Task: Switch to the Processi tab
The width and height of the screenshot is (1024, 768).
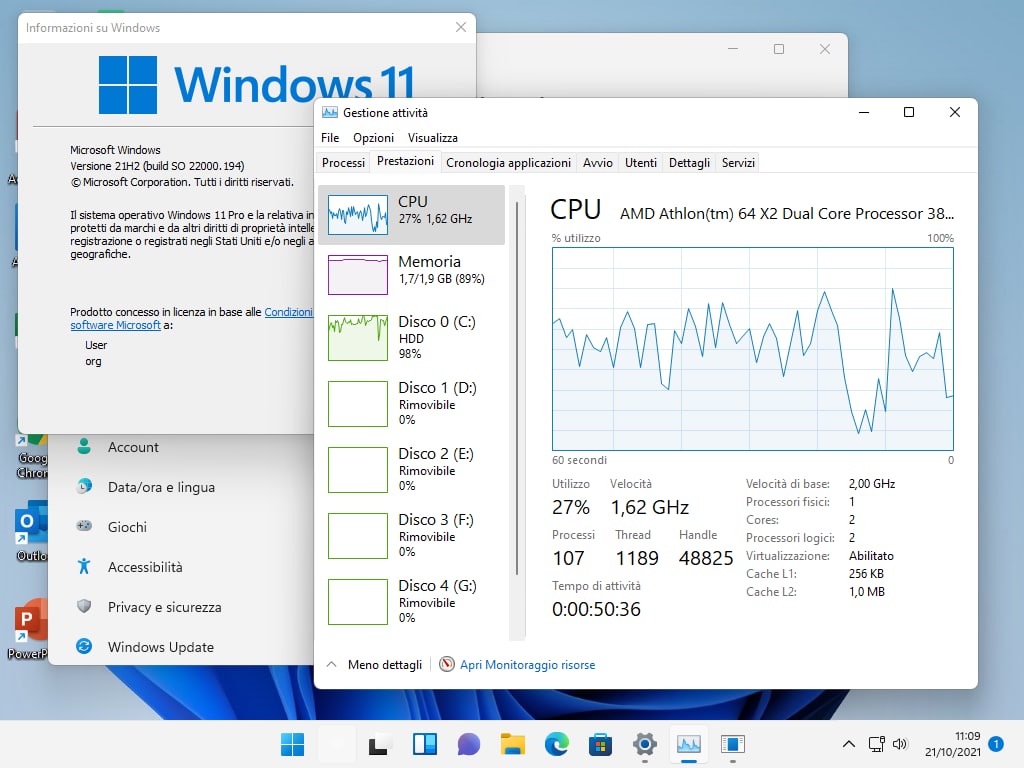Action: (x=343, y=163)
